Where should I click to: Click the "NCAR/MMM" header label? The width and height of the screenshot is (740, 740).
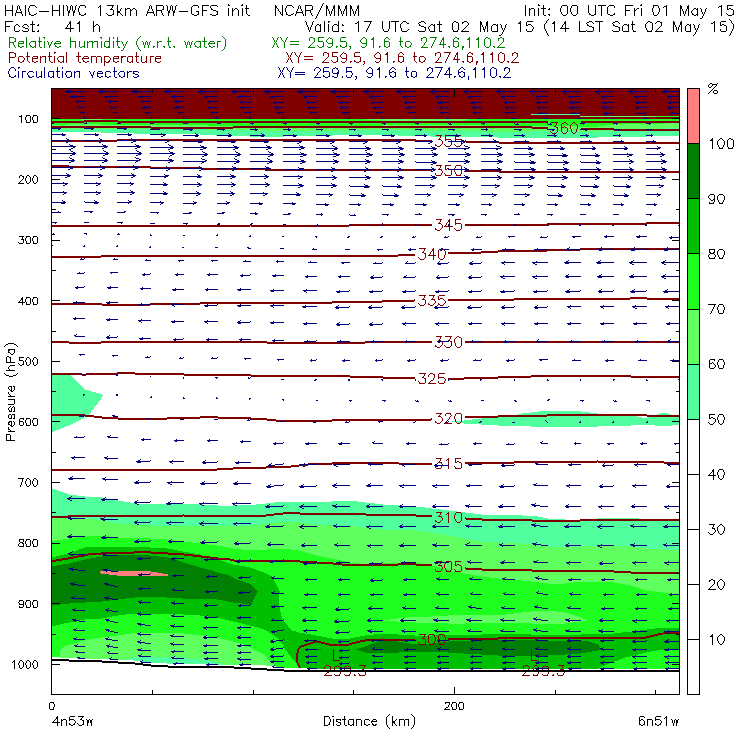coord(317,11)
